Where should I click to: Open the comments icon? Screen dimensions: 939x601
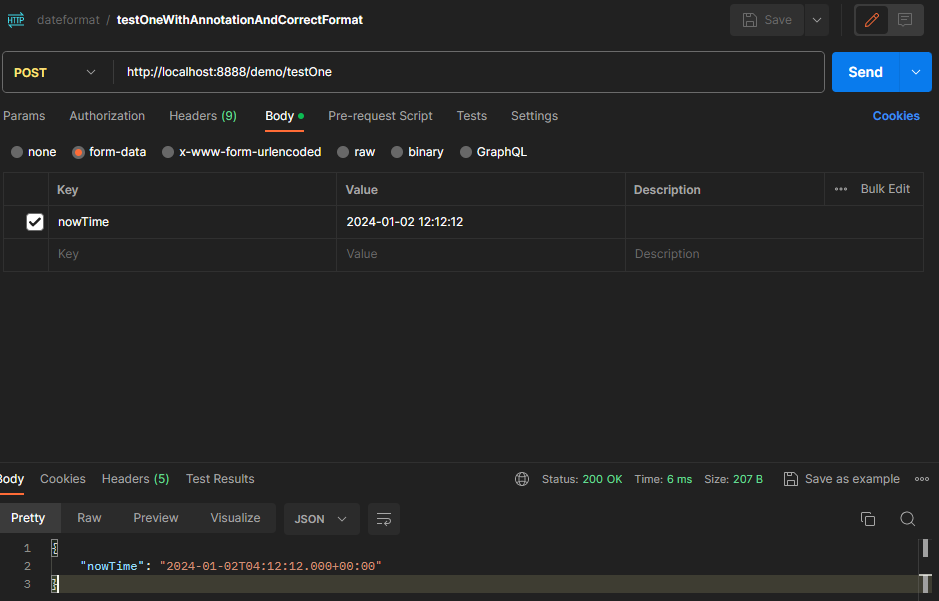[x=905, y=20]
